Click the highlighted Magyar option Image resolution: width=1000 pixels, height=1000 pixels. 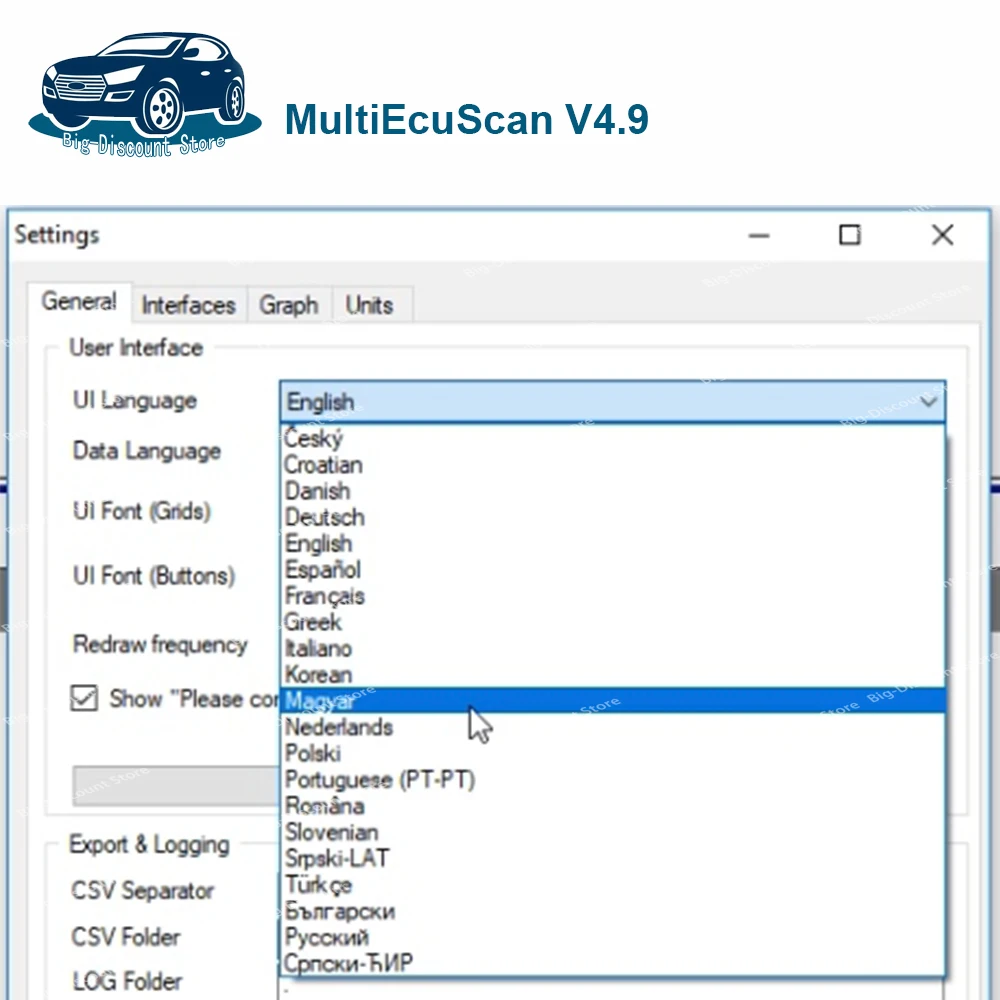612,701
